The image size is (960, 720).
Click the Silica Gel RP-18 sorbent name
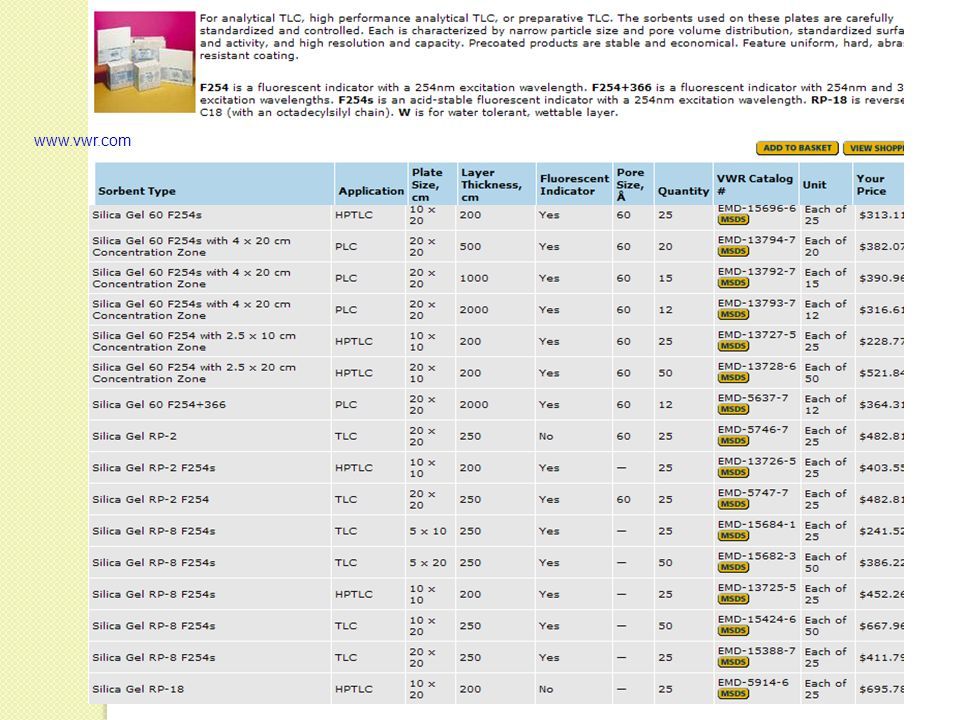pyautogui.click(x=138, y=689)
